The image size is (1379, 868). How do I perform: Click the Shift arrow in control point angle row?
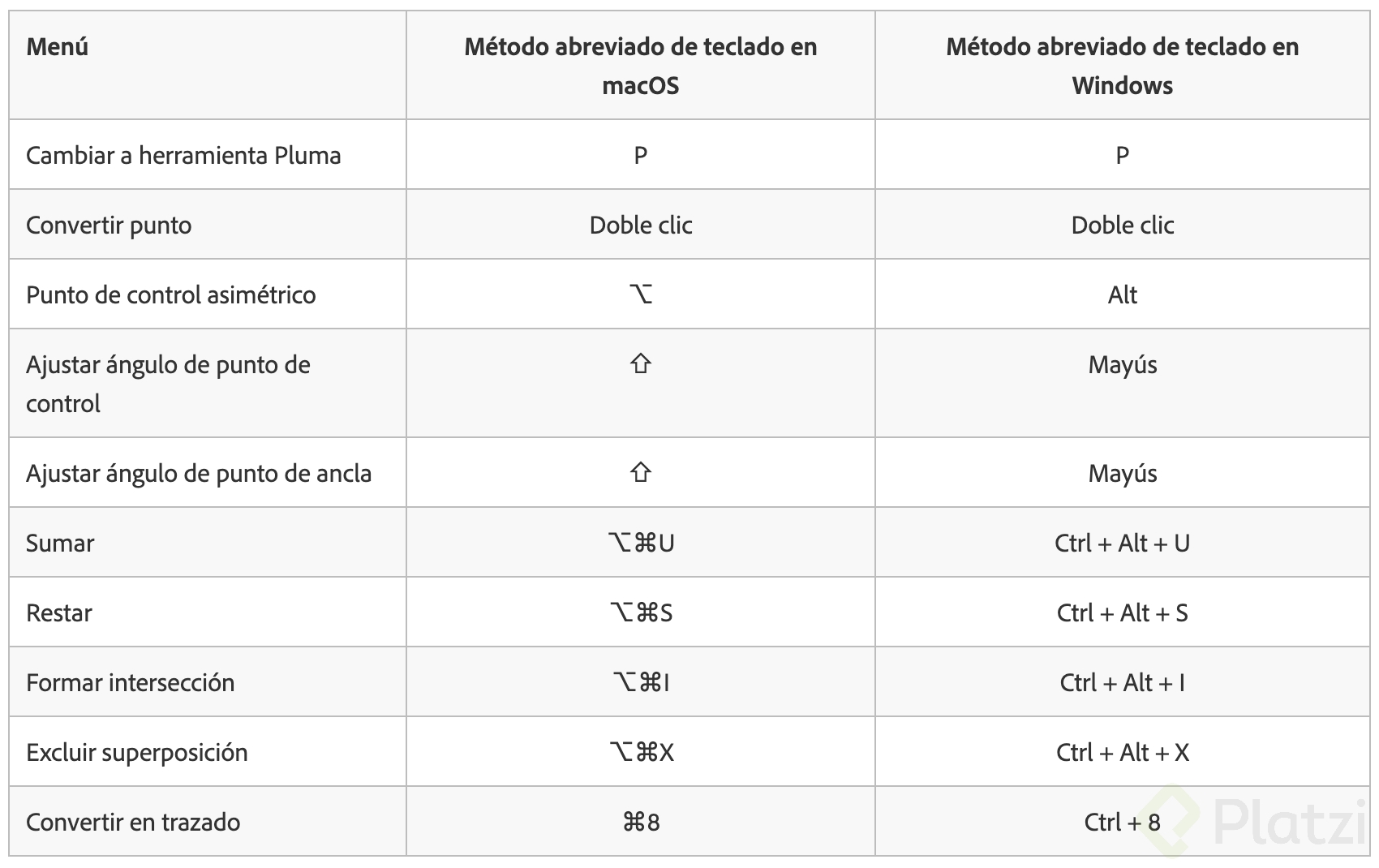coord(641,363)
